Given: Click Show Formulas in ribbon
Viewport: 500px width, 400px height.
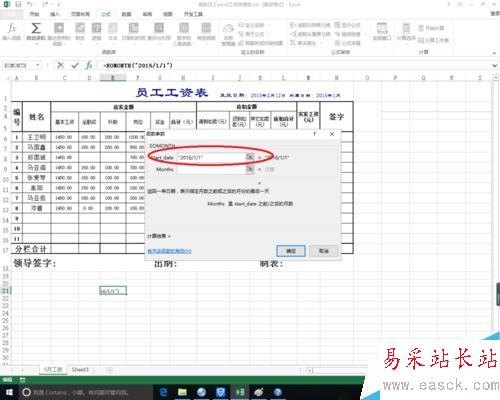Looking at the screenshot, I should pos(348,25).
